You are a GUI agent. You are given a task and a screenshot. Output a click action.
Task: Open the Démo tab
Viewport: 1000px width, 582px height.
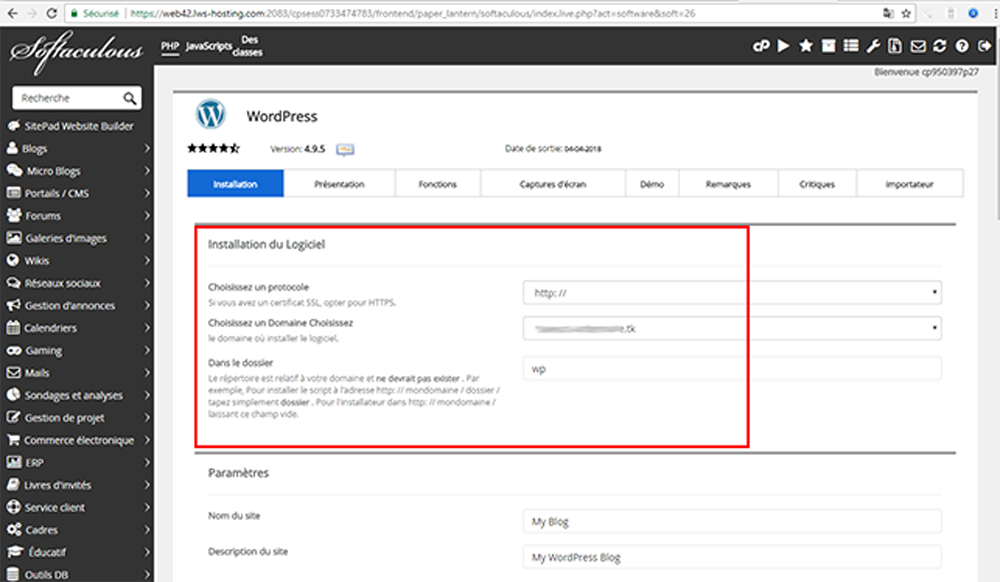coord(652,184)
